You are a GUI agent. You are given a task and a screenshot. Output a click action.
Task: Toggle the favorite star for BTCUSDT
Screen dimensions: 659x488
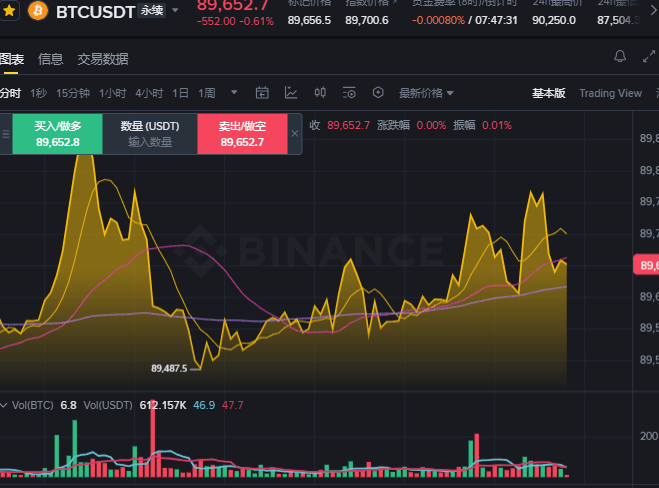(9, 11)
